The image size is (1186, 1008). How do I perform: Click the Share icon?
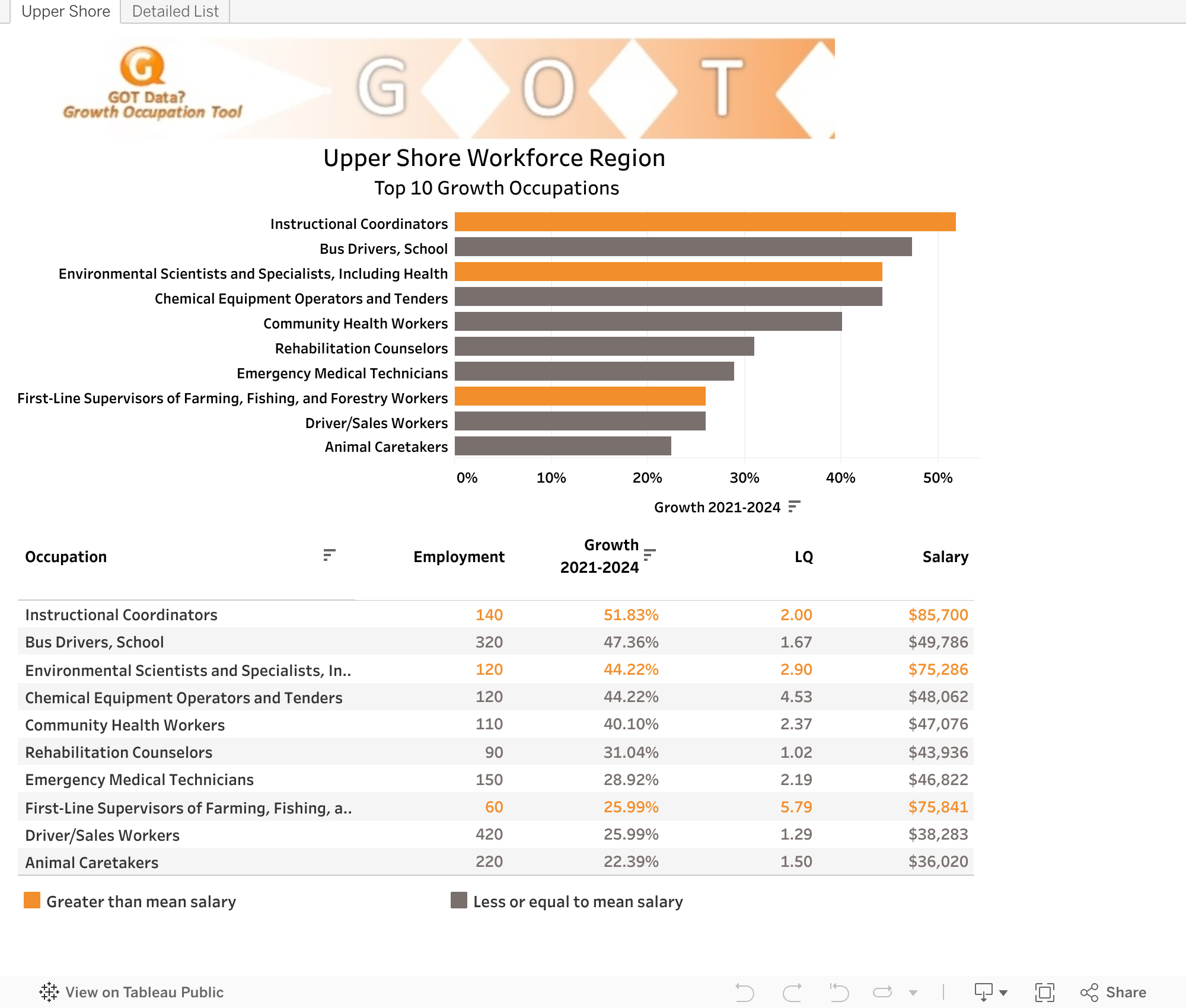click(x=1089, y=992)
